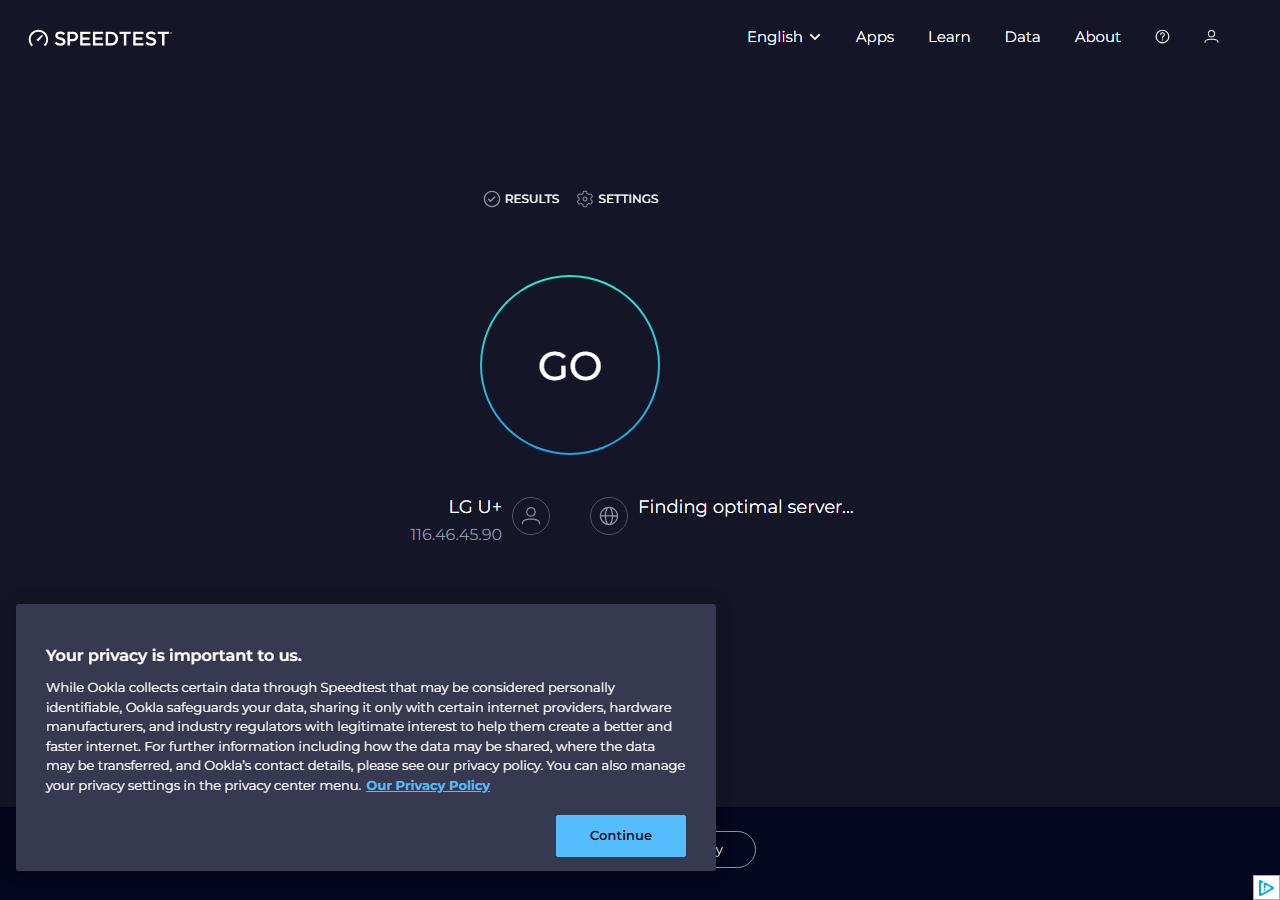This screenshot has height=900, width=1280.
Task: Click the help question mark icon
Action: click(x=1162, y=37)
